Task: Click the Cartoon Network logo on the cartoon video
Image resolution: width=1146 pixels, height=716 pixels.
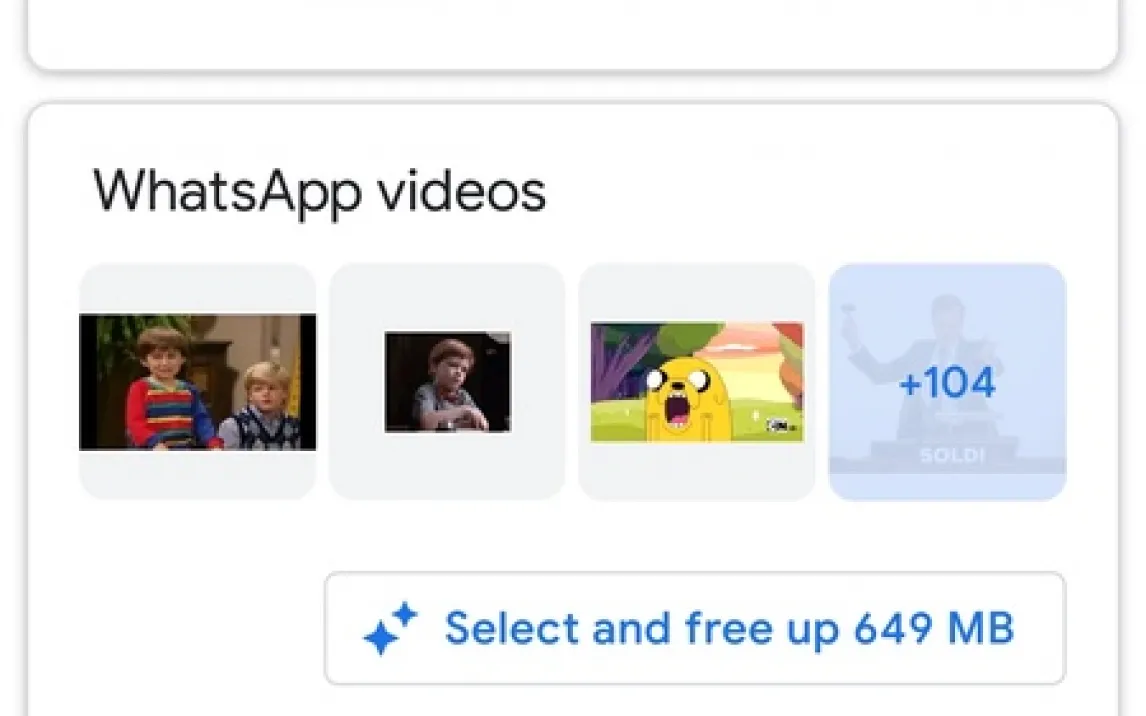Action: click(x=780, y=426)
